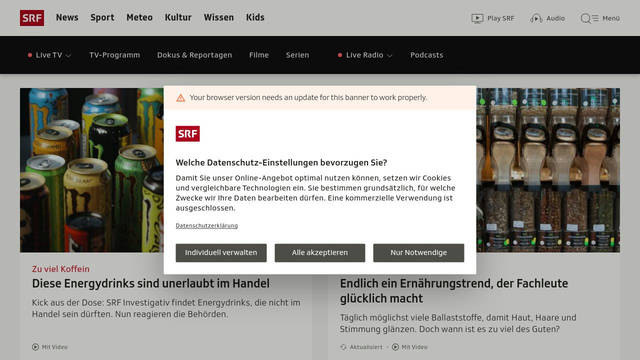Open the Kultur section
640x360 pixels.
click(178, 18)
